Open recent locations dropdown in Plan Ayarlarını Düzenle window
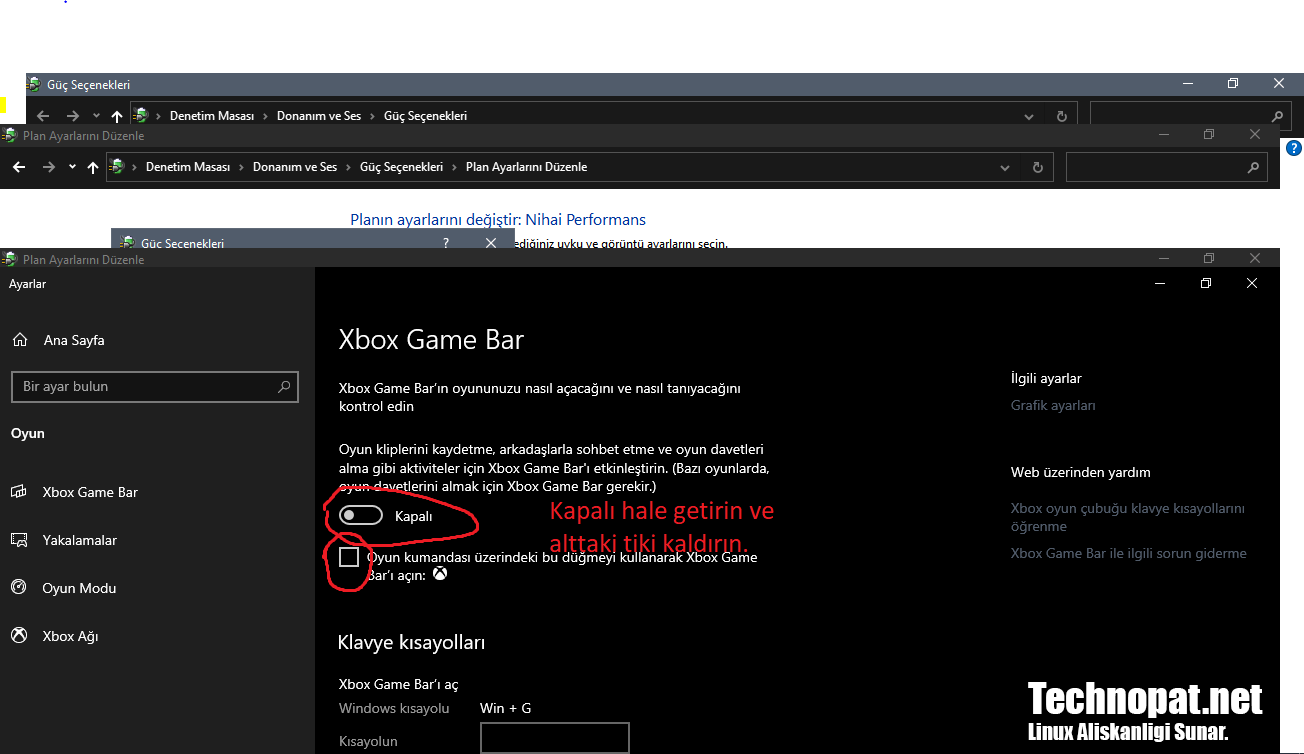This screenshot has width=1304, height=754. click(x=72, y=167)
